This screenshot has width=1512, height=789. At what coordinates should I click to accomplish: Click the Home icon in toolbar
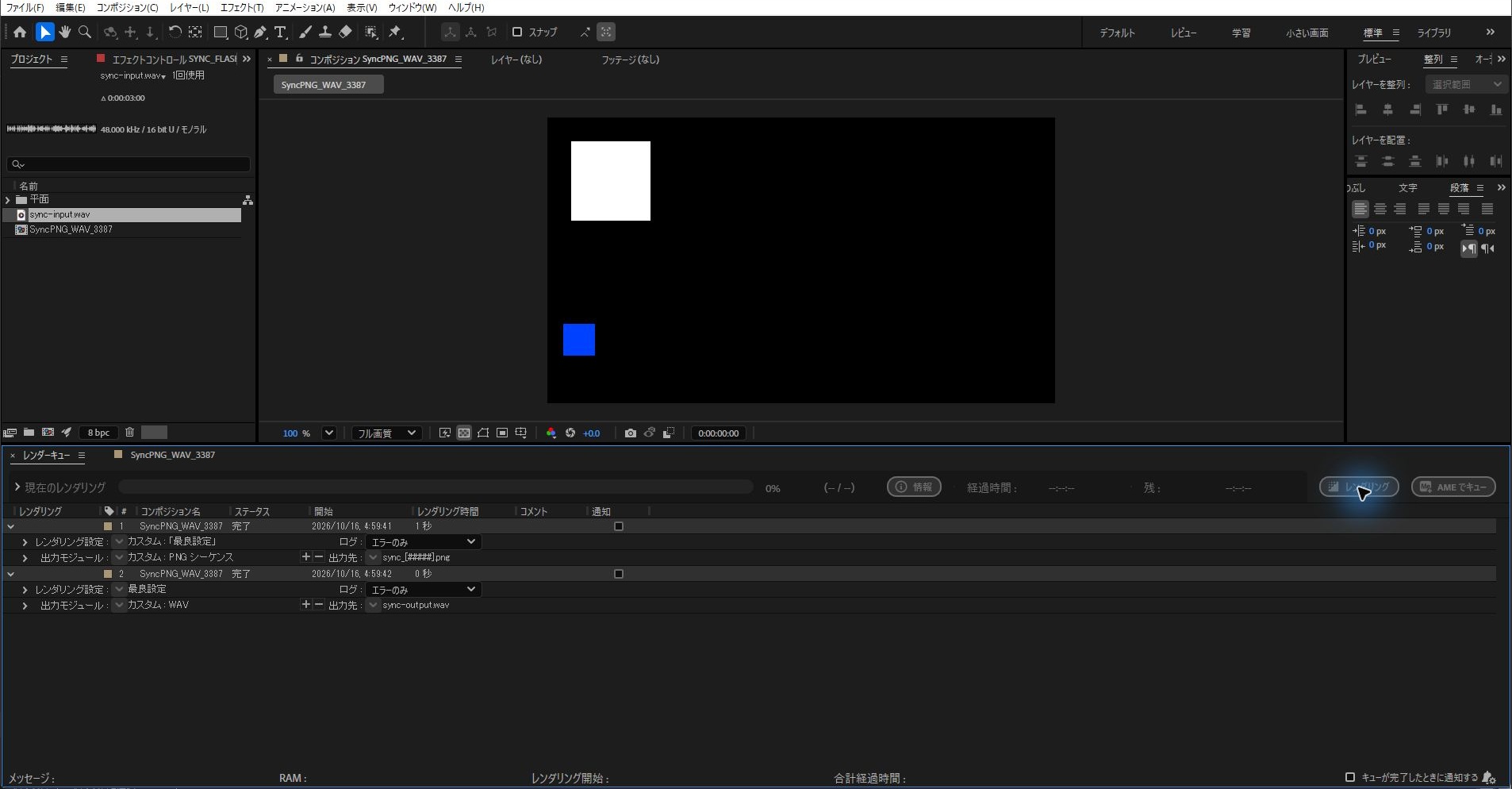20,33
